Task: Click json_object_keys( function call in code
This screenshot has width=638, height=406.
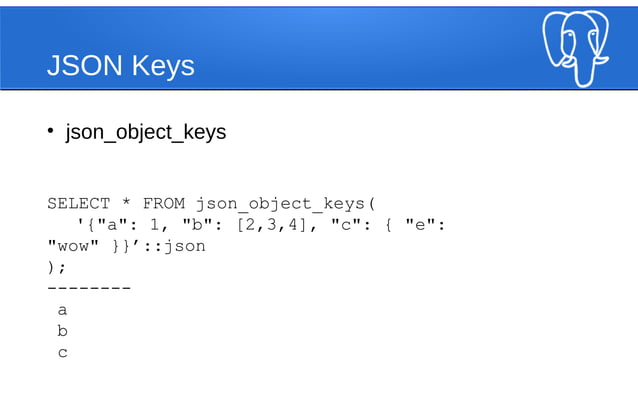Action: (285, 204)
